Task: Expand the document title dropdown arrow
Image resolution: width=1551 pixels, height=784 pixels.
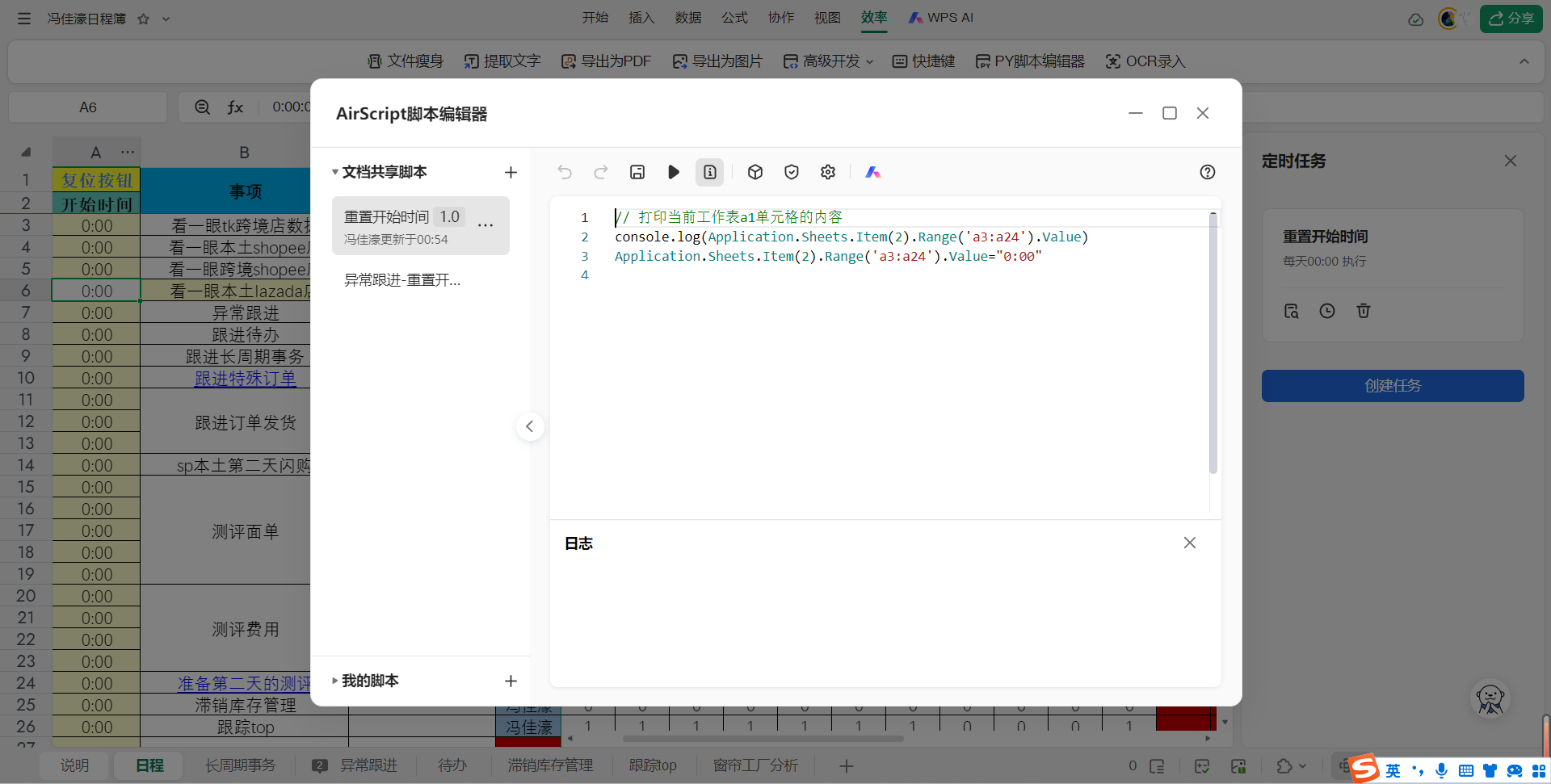Action: pyautogui.click(x=166, y=19)
